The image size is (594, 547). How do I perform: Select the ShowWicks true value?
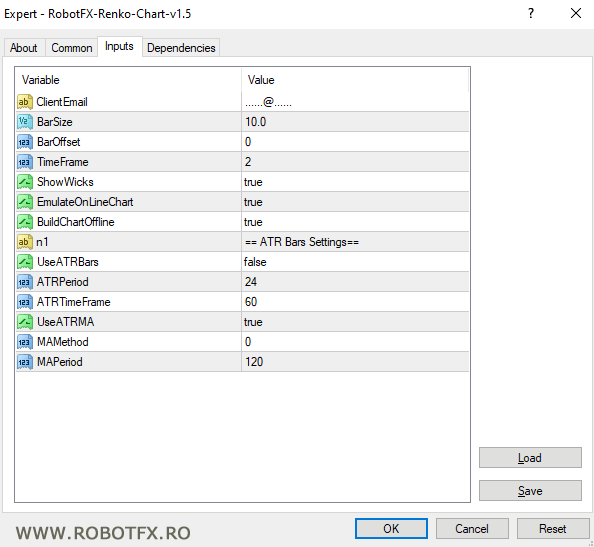(253, 182)
